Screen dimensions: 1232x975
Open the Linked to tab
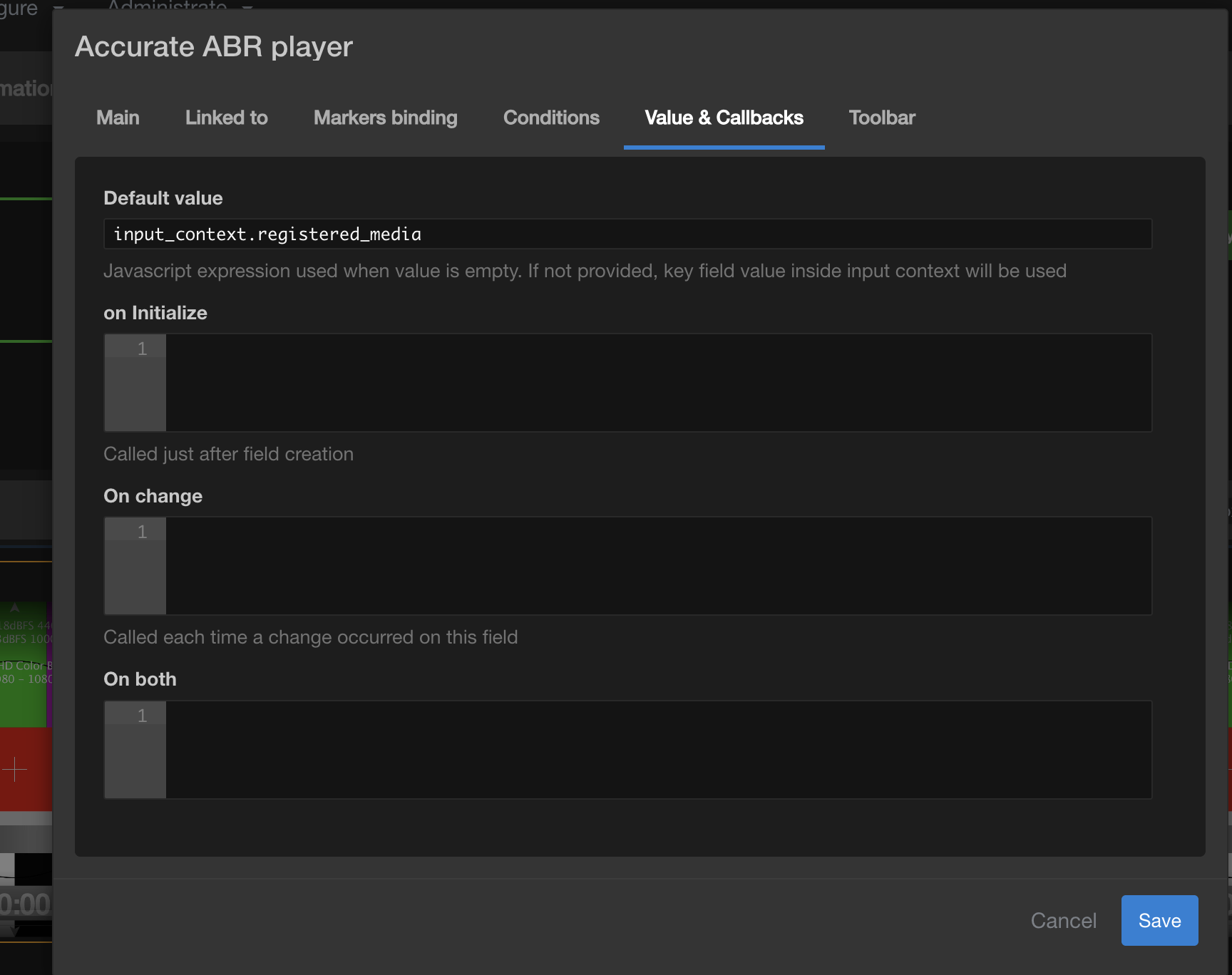(226, 118)
